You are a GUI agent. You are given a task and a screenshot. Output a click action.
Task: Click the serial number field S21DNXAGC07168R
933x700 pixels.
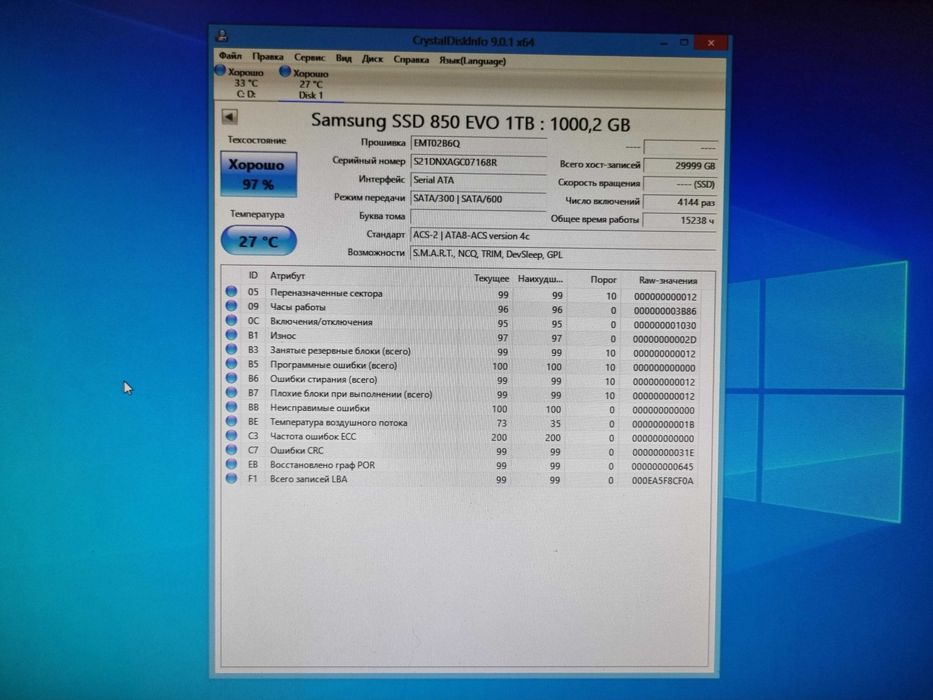pos(478,162)
